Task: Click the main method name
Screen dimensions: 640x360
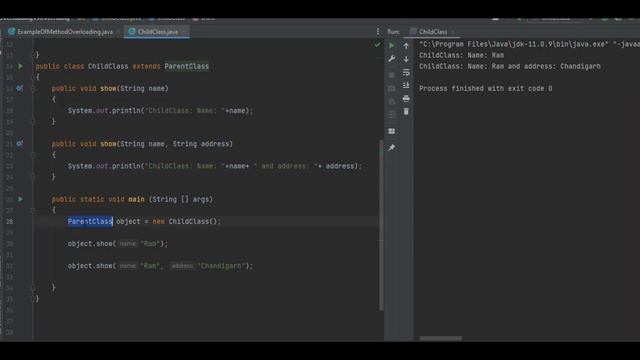Action: pos(136,199)
